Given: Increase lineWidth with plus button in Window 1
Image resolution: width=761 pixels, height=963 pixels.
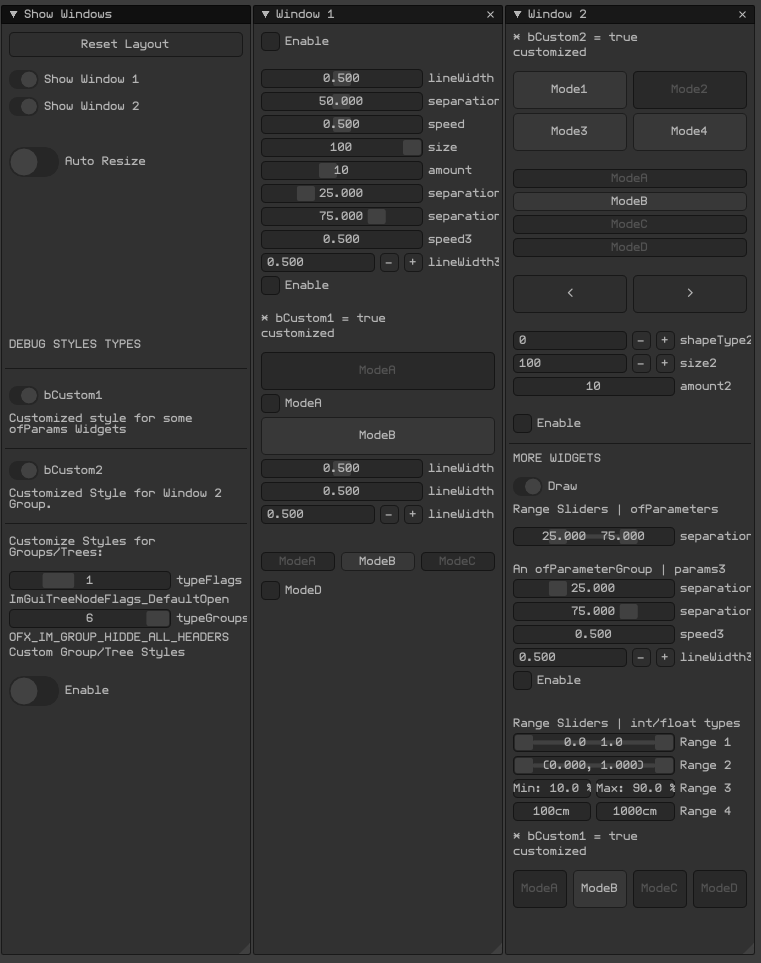Looking at the screenshot, I should tap(413, 514).
